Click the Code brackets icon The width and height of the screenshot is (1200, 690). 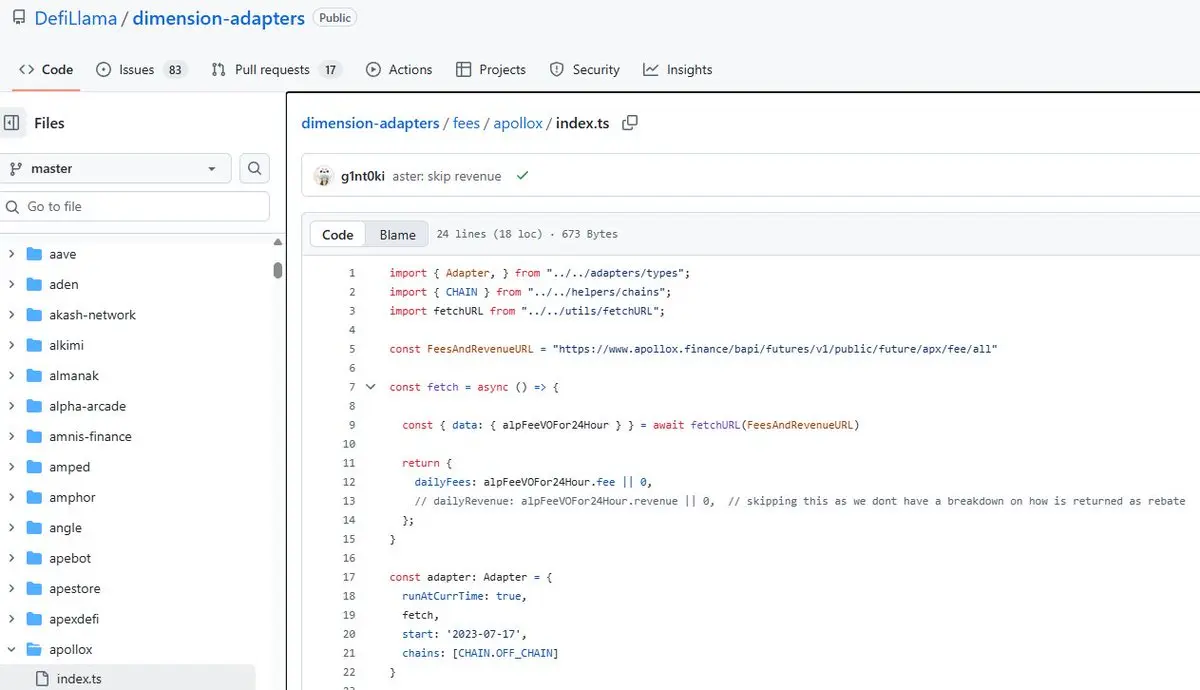[x=26, y=69]
